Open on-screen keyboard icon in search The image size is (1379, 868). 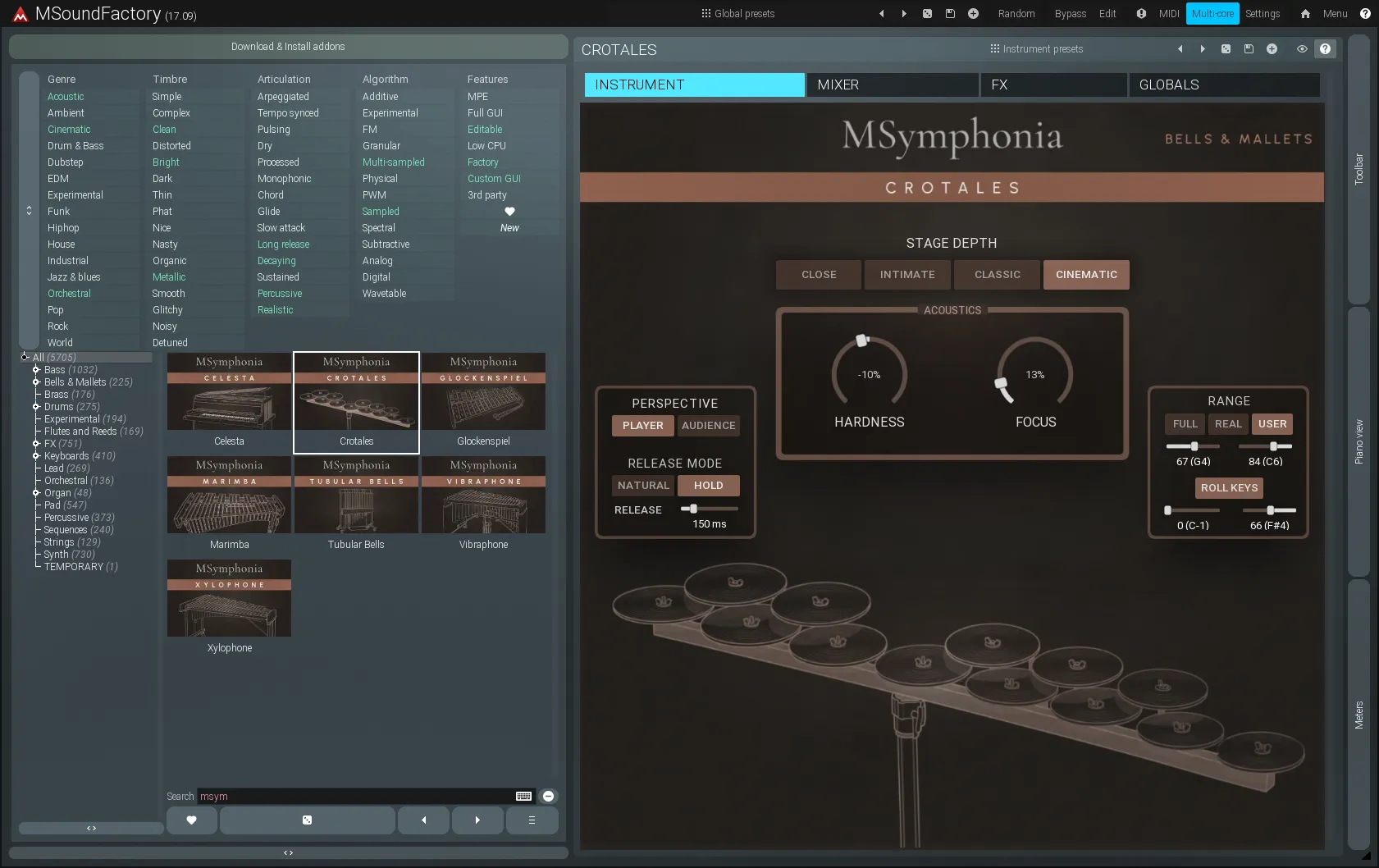(523, 797)
